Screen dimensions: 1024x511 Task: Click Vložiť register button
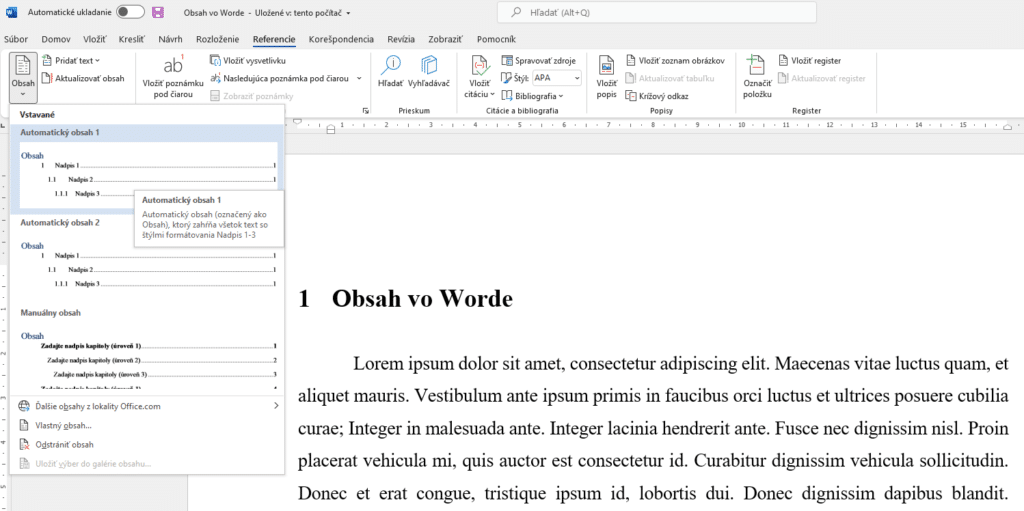click(x=810, y=61)
